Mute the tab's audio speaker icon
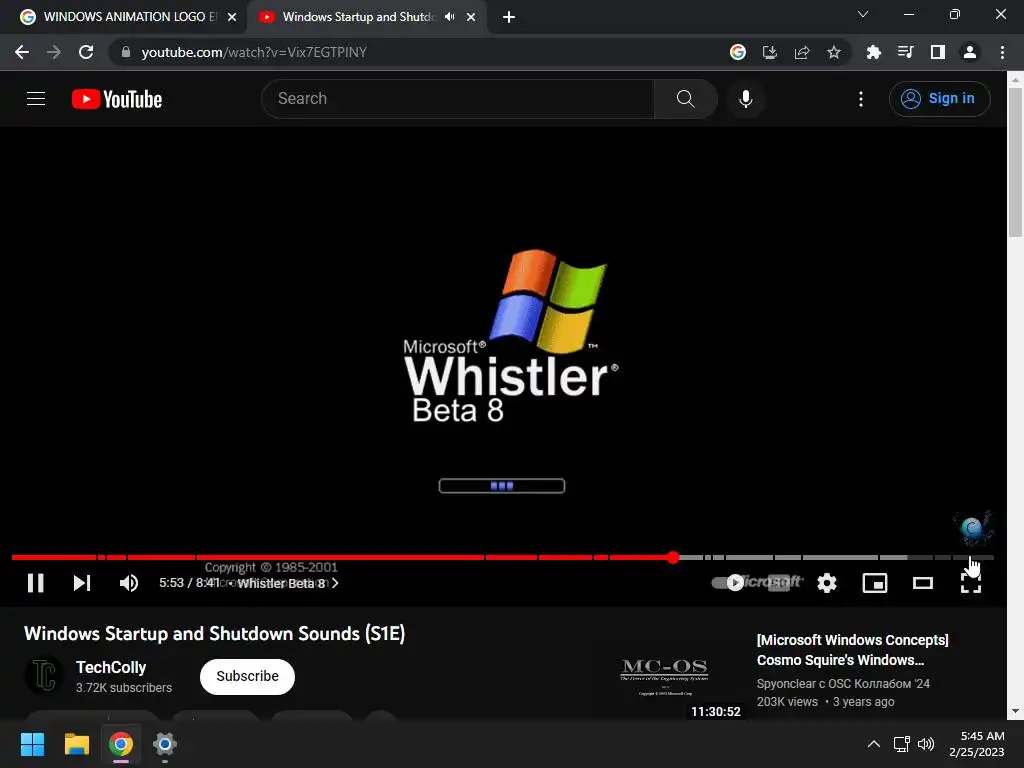The width and height of the screenshot is (1024, 768). point(449,17)
